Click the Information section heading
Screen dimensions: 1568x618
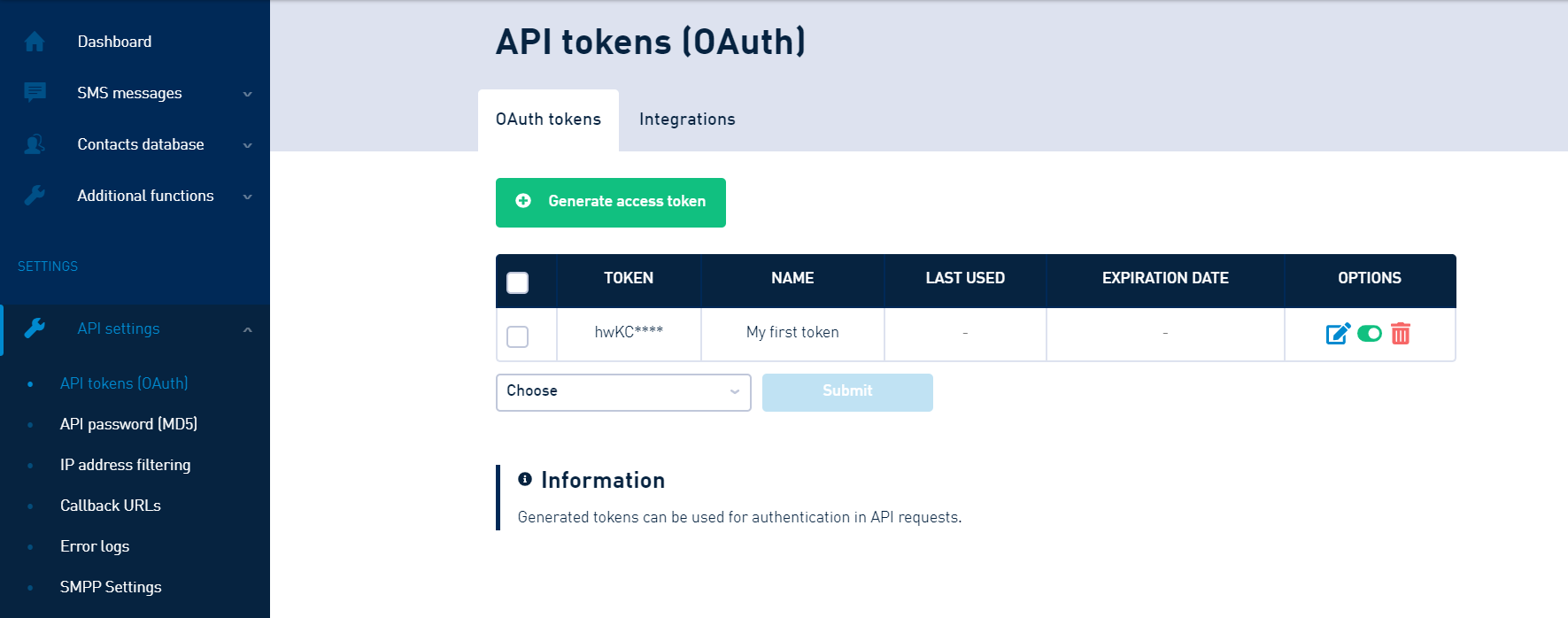coord(603,480)
